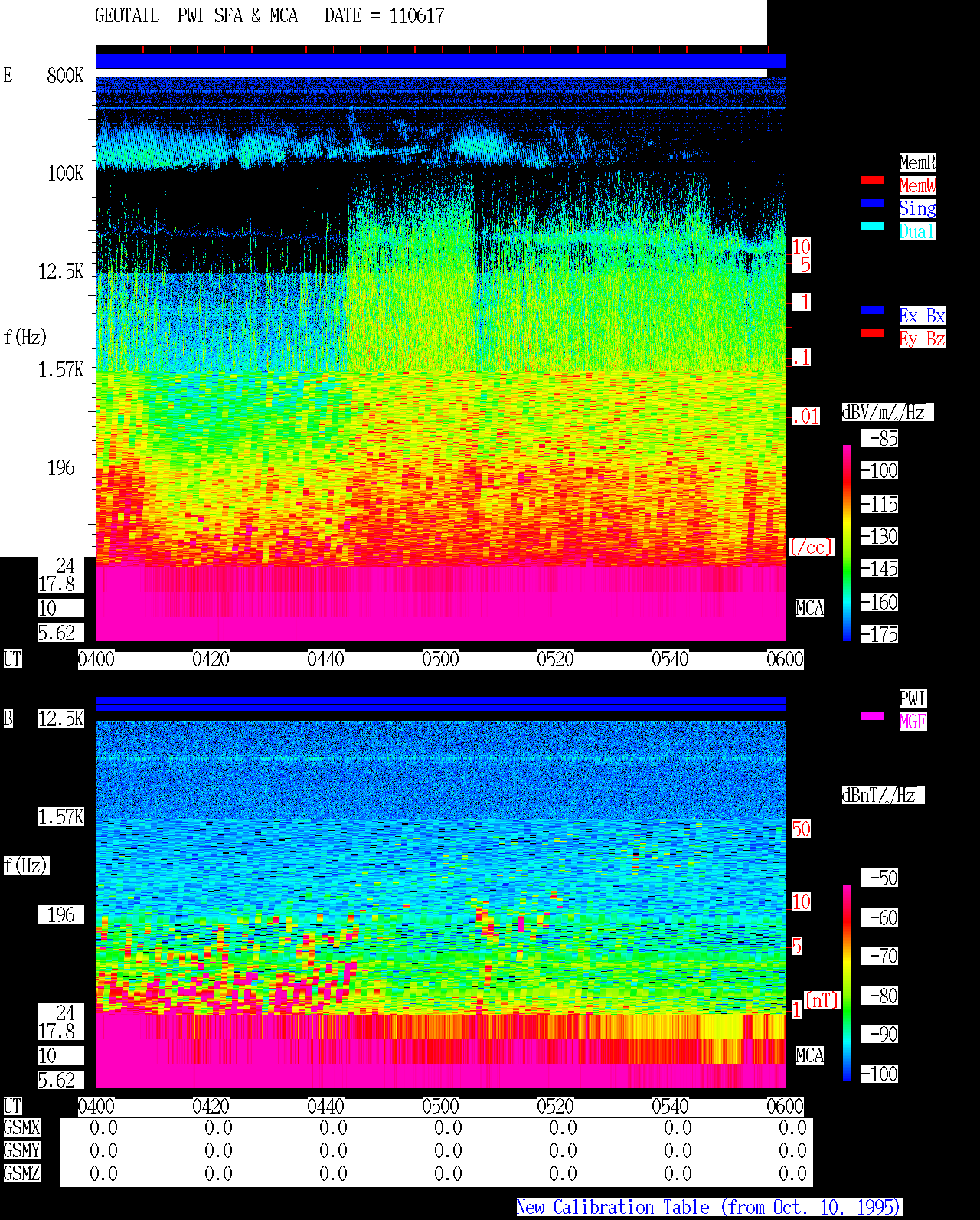Click the upper MCA label beside E spectrogram
Viewport: 980px width, 1220px height.
[810, 609]
